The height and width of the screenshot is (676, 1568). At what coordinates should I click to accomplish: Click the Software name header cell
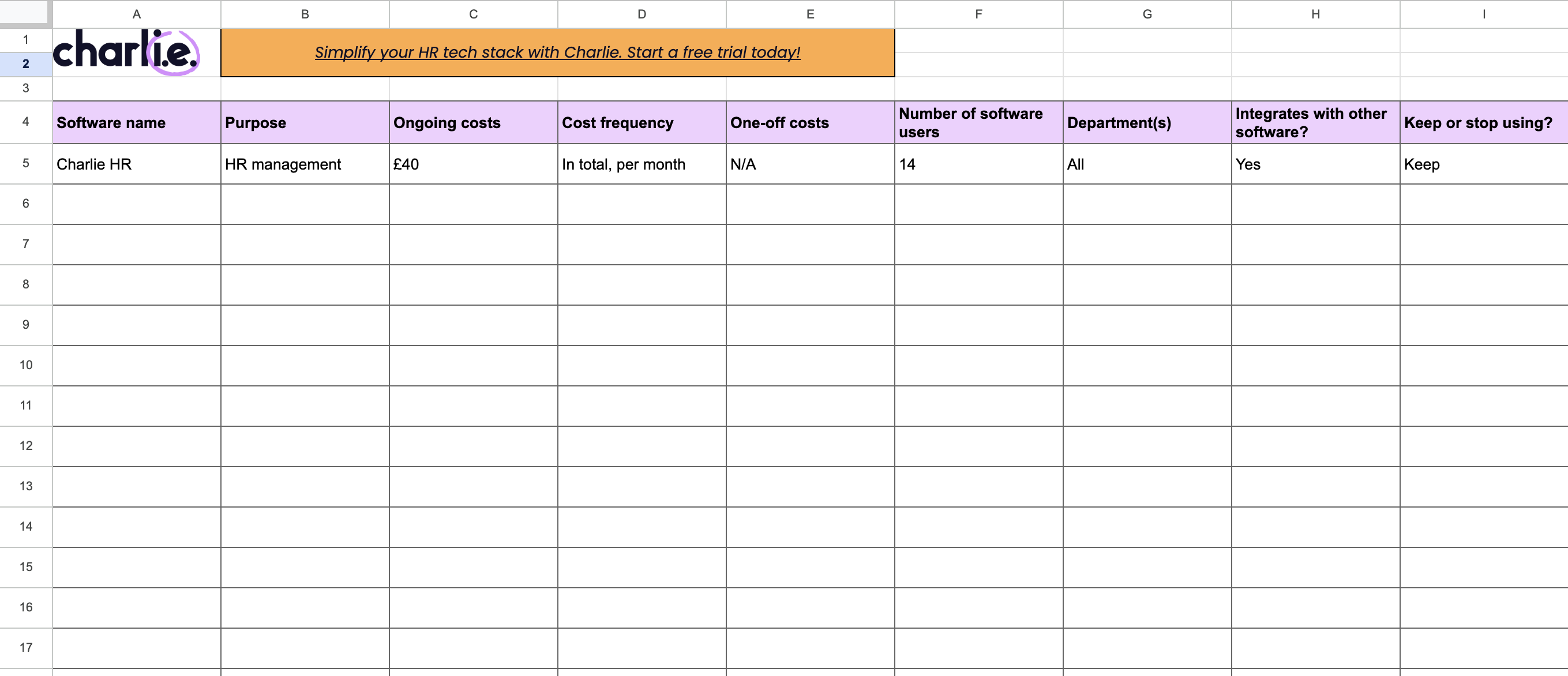click(136, 123)
